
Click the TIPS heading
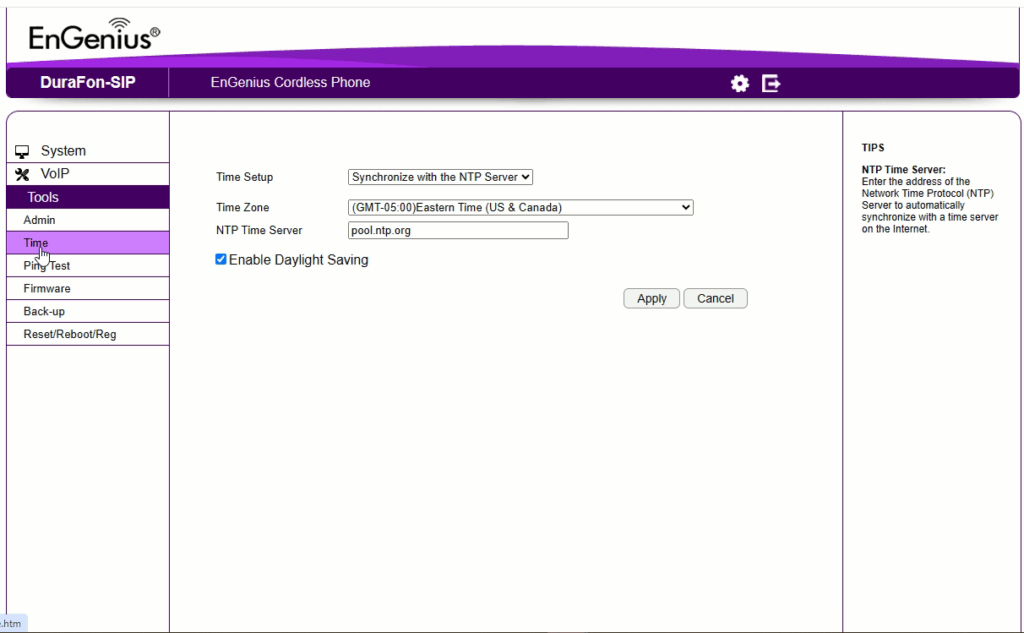point(872,148)
